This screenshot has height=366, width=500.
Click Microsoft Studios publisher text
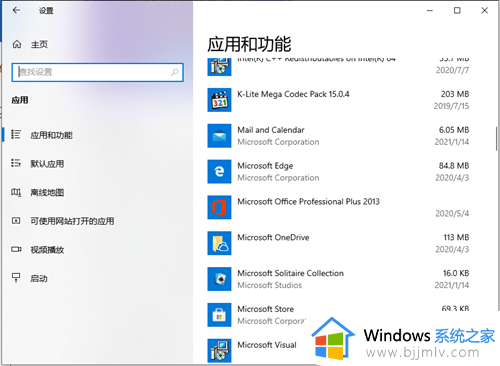(x=270, y=285)
